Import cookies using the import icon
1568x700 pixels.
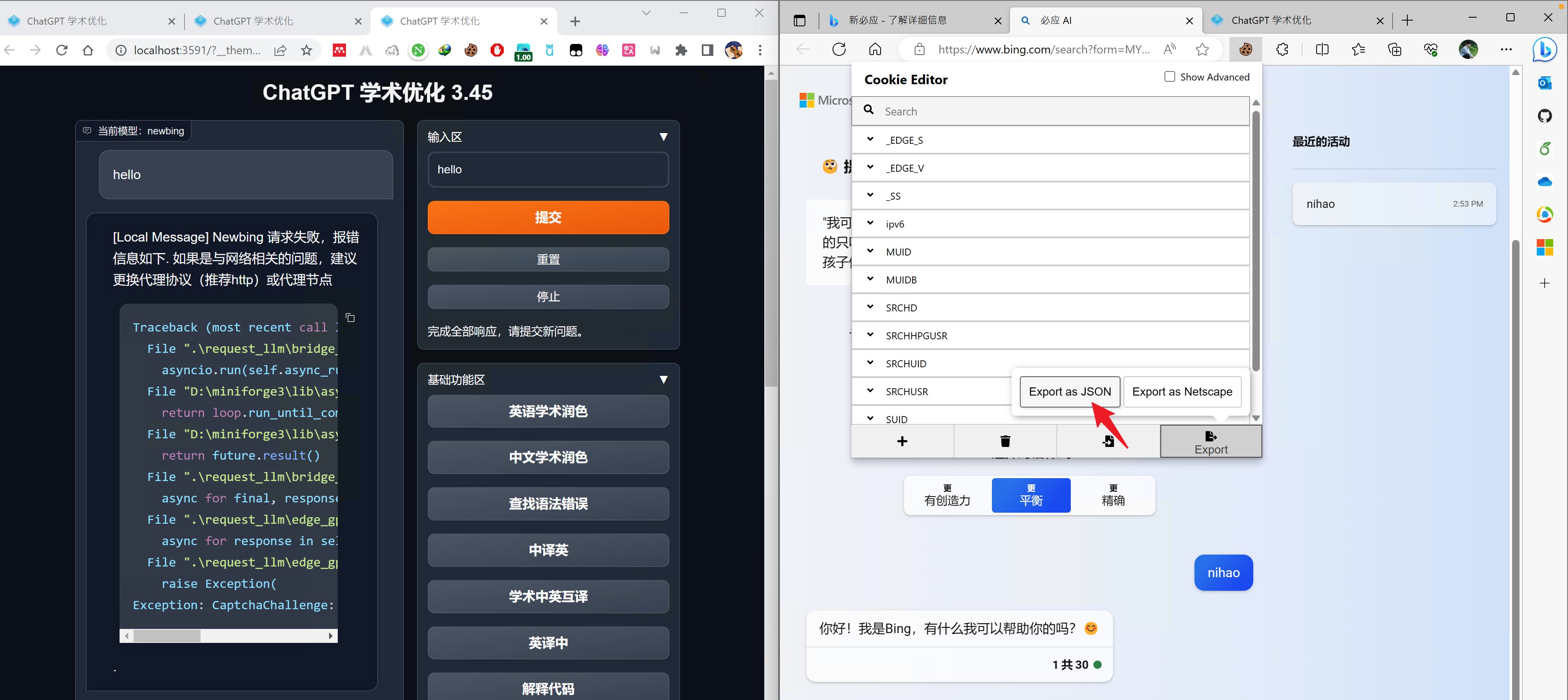click(x=1108, y=441)
